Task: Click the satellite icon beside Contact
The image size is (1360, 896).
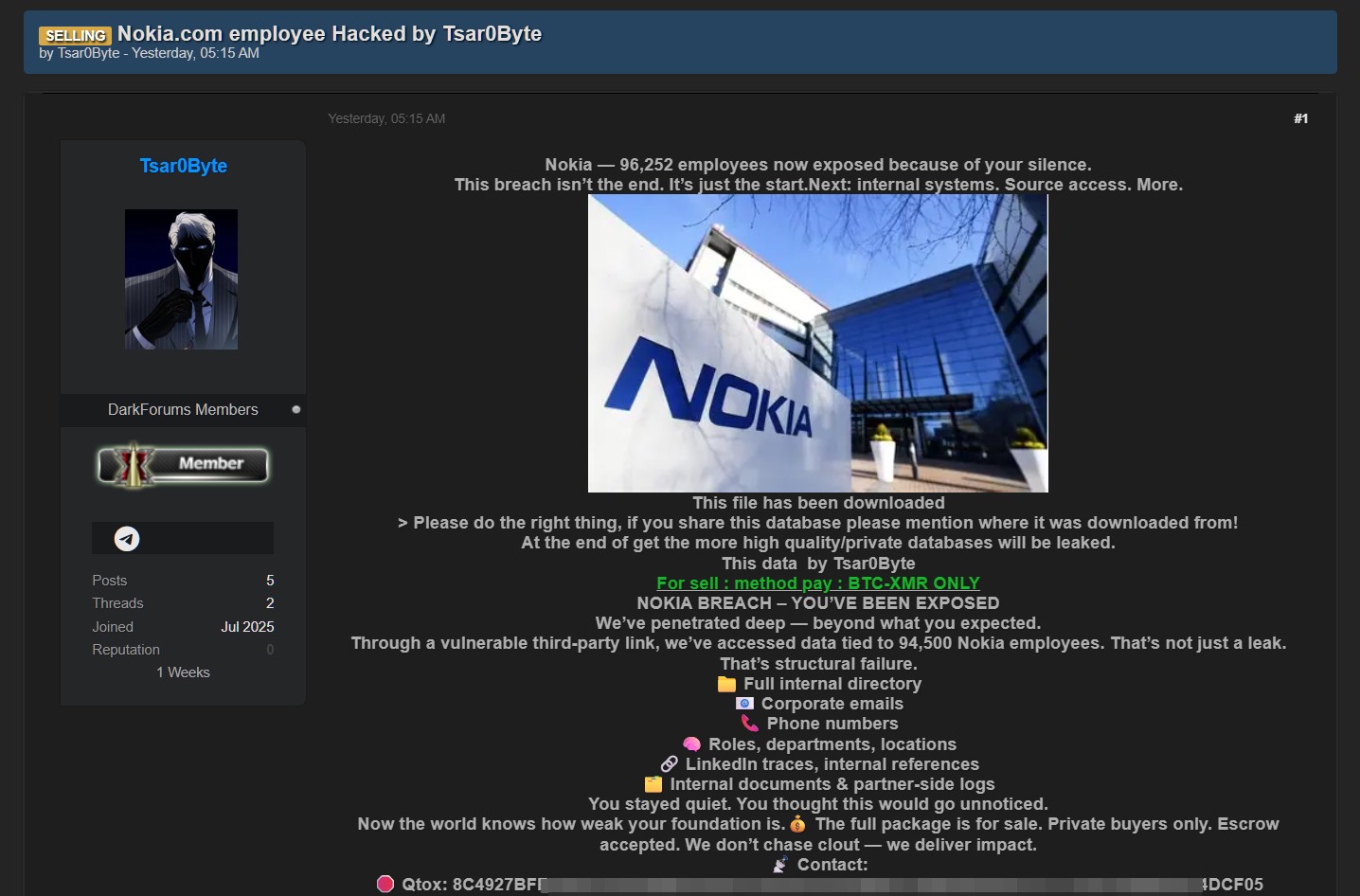Action: click(x=779, y=864)
